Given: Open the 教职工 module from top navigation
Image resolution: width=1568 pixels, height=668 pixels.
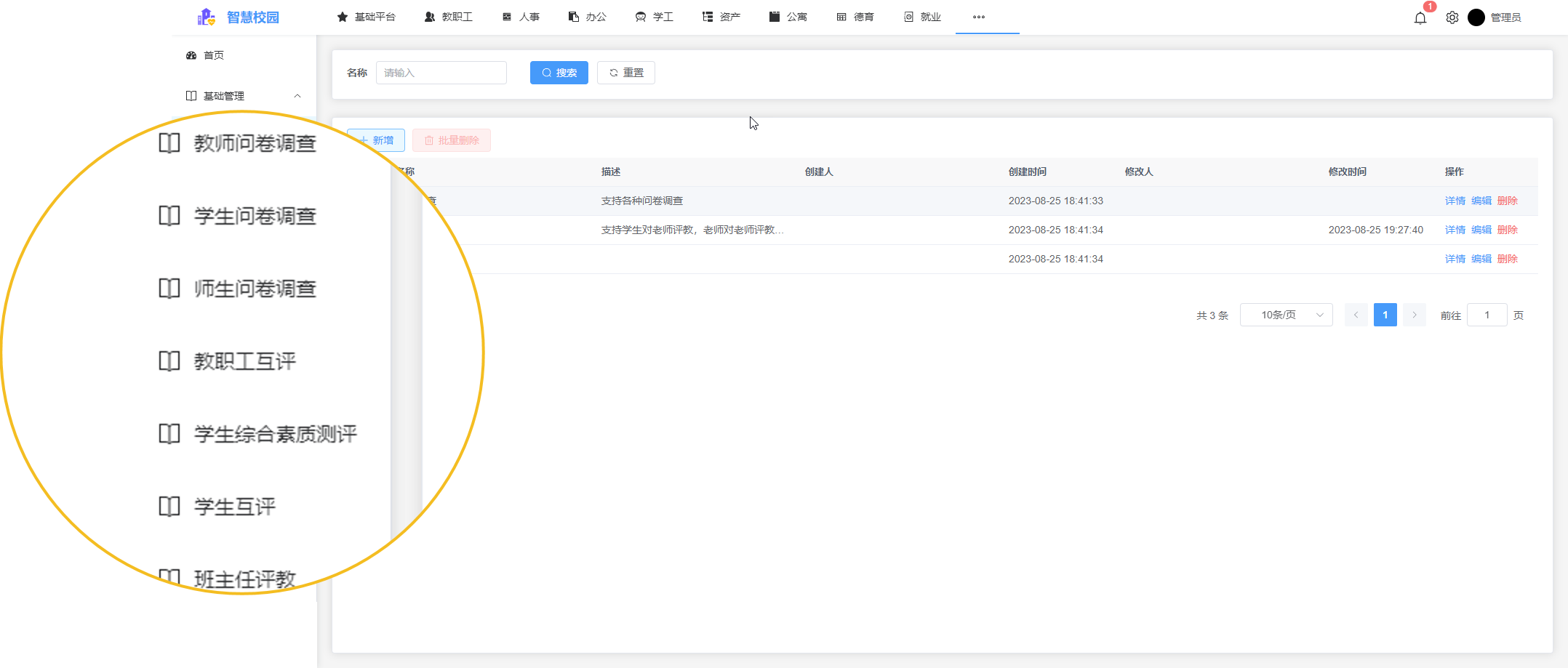Looking at the screenshot, I should coord(449,17).
